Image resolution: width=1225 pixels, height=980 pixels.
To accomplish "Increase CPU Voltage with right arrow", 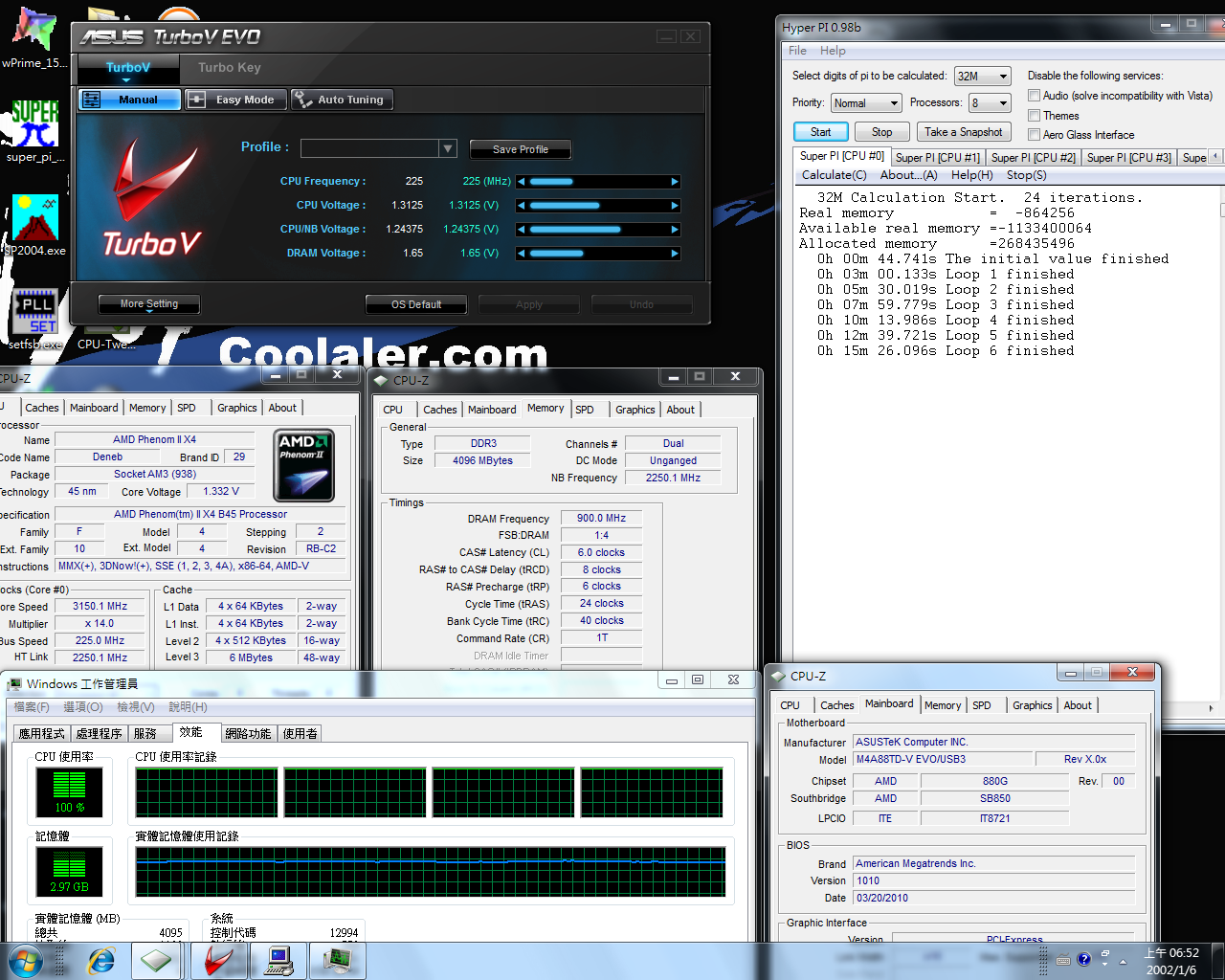I will (675, 206).
